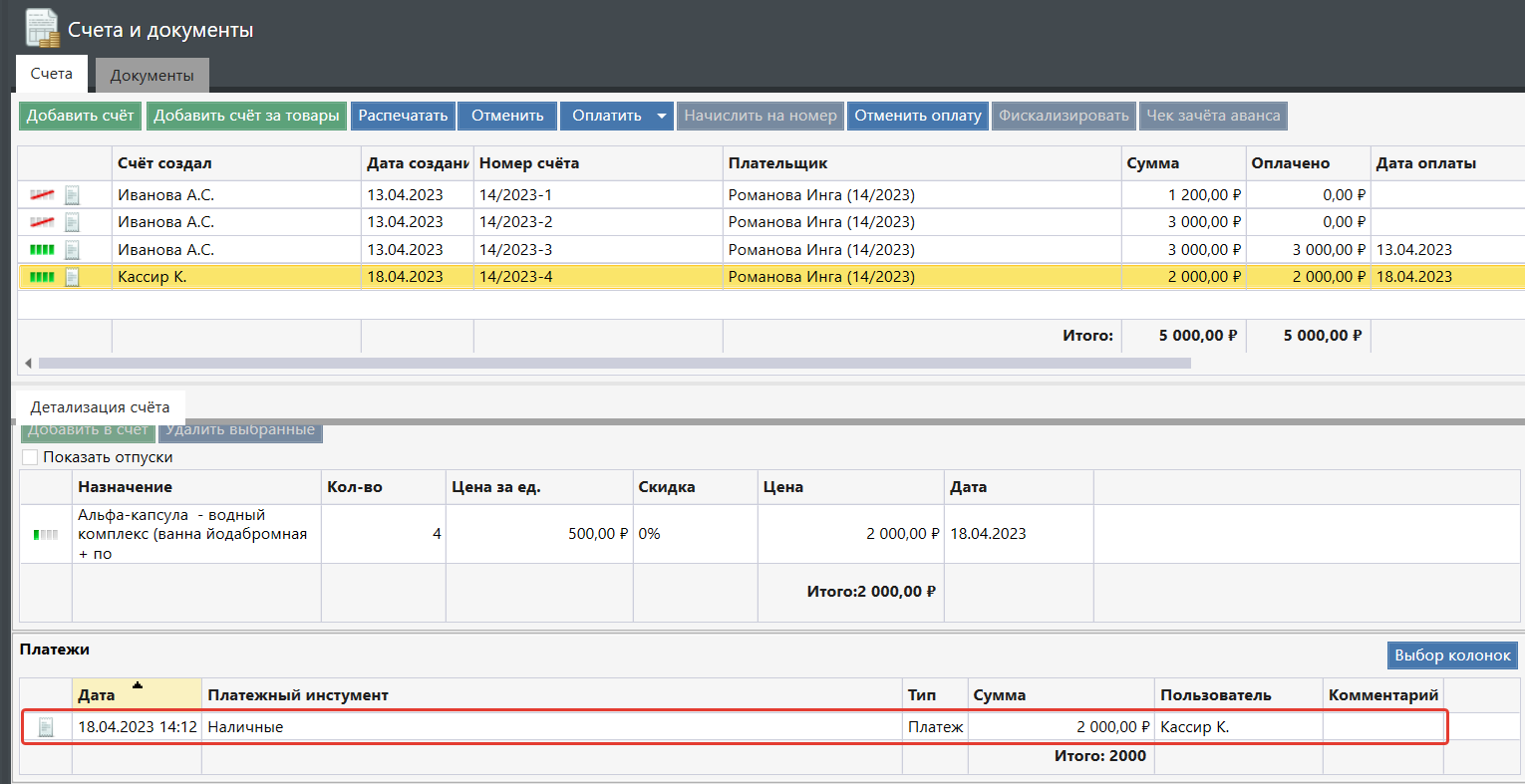Click the progress icon beside Альфа-капсула item
1525x784 pixels.
point(46,535)
